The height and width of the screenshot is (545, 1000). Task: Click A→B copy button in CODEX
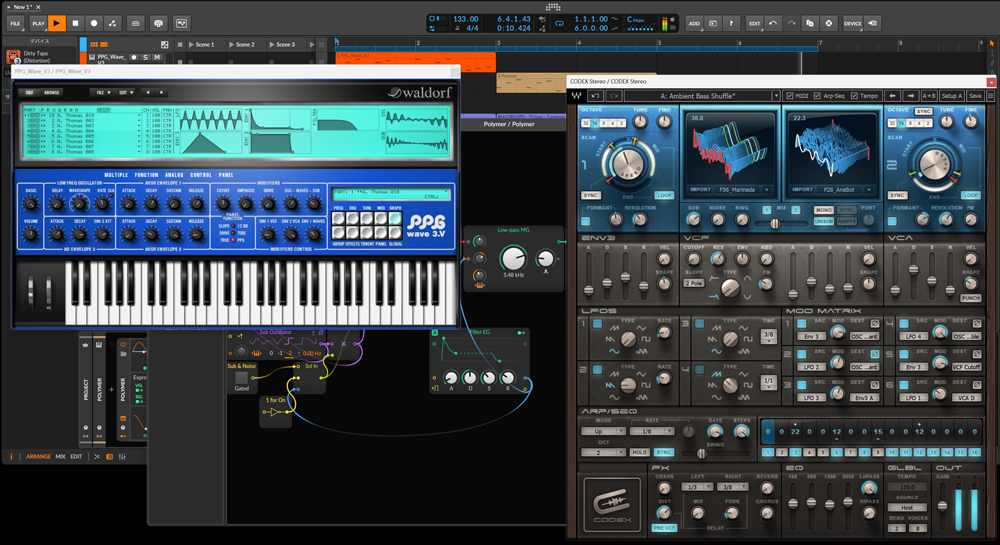click(x=929, y=96)
